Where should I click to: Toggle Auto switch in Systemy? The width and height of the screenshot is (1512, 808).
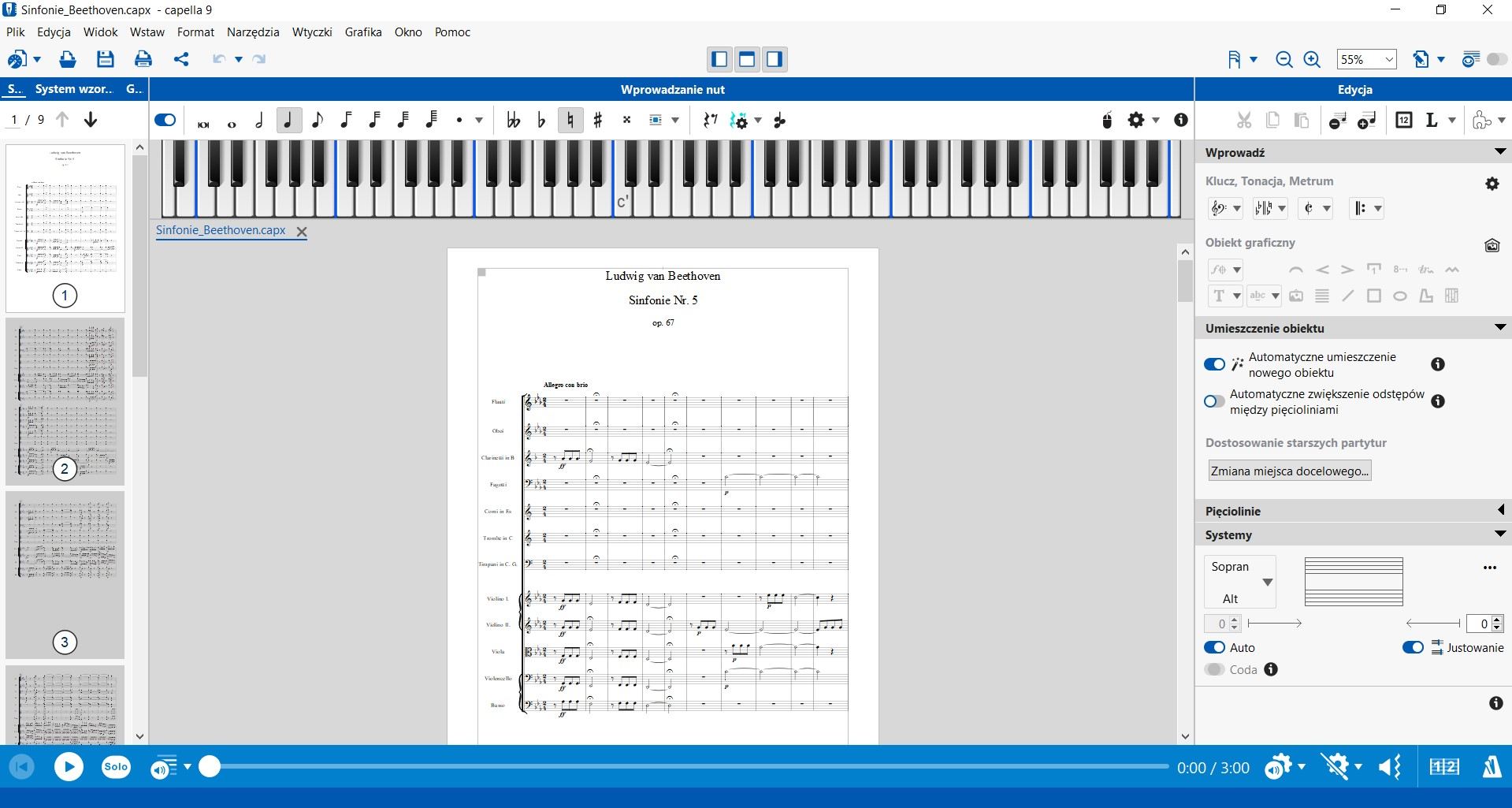(1214, 648)
